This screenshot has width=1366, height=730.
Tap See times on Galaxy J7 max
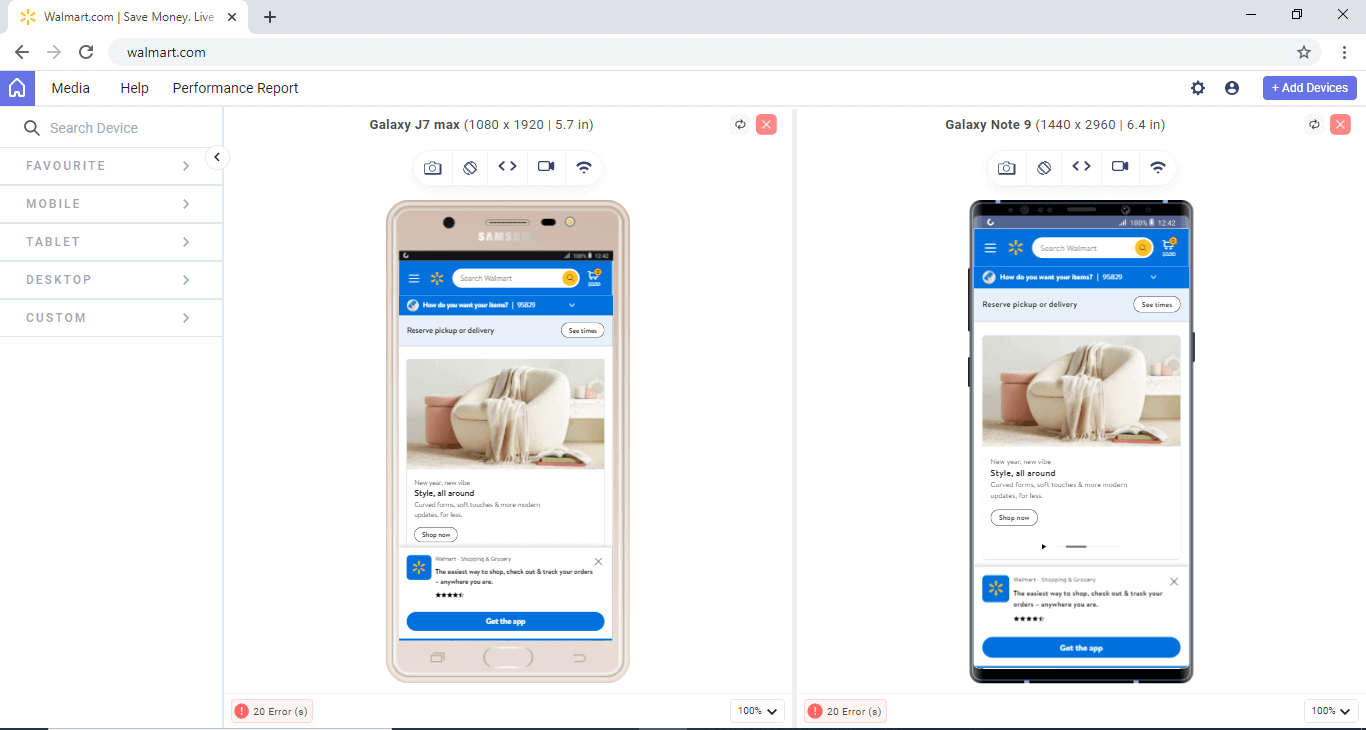[582, 330]
